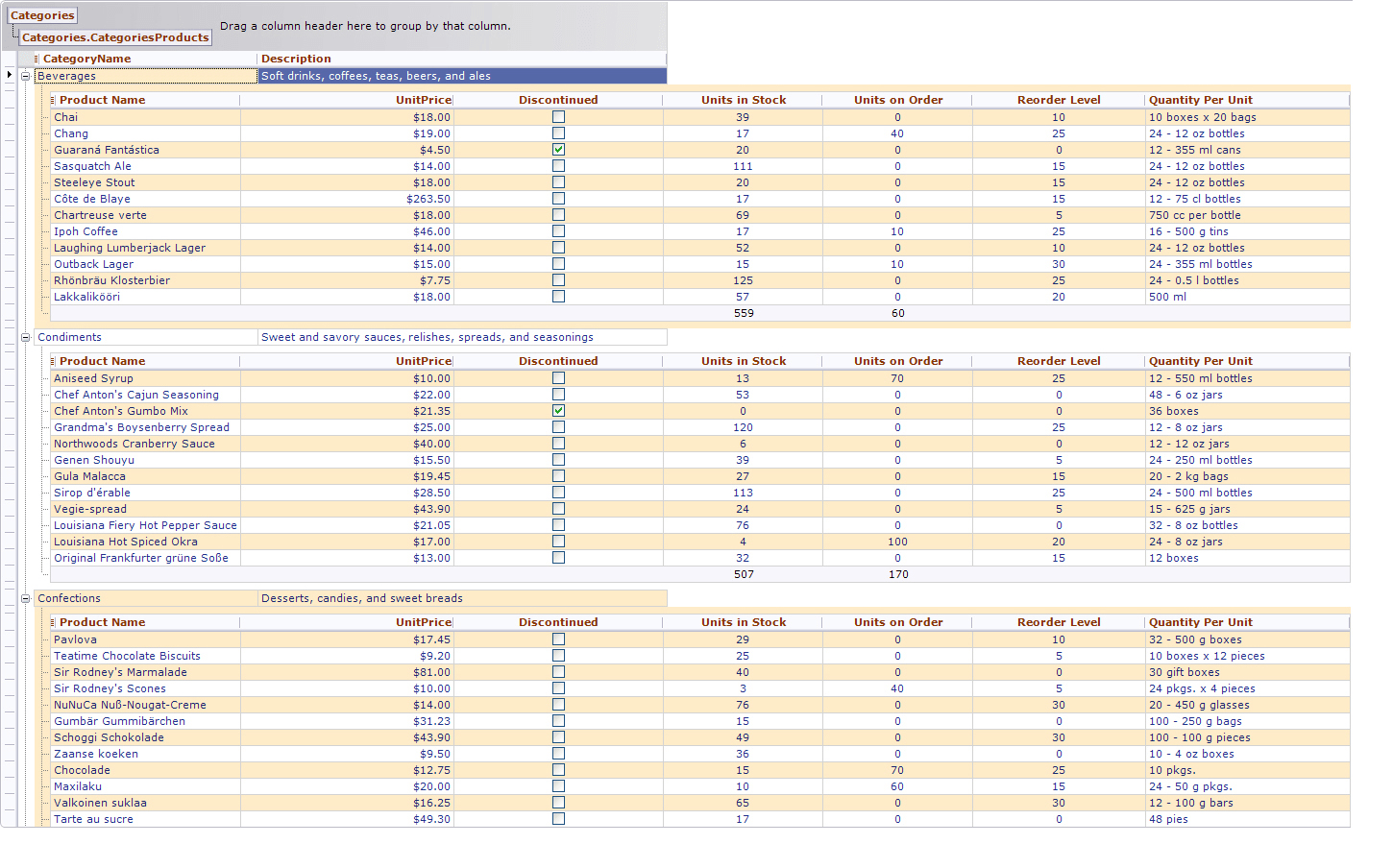The height and width of the screenshot is (868, 1393).
Task: Sort Condiments by Units in Stock
Action: click(743, 361)
